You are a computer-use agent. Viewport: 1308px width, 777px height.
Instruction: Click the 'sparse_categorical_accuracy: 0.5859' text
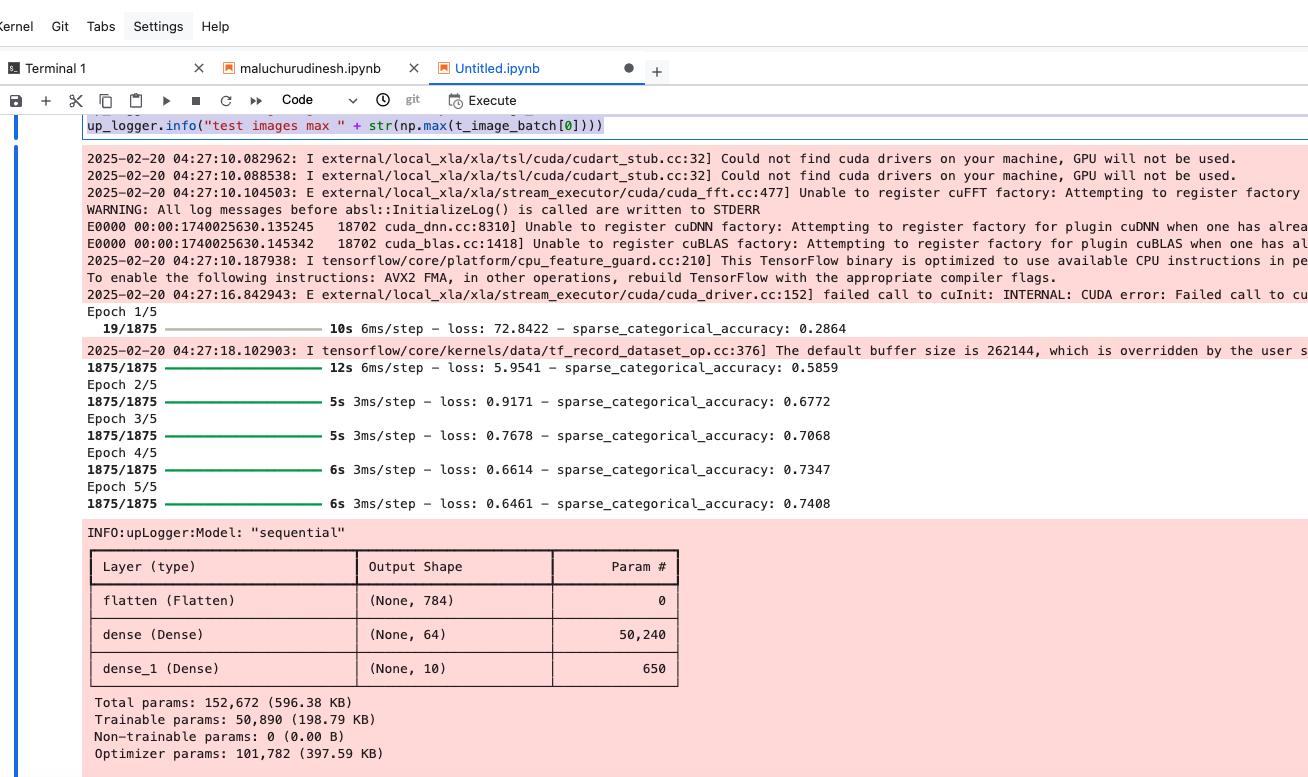click(701, 368)
